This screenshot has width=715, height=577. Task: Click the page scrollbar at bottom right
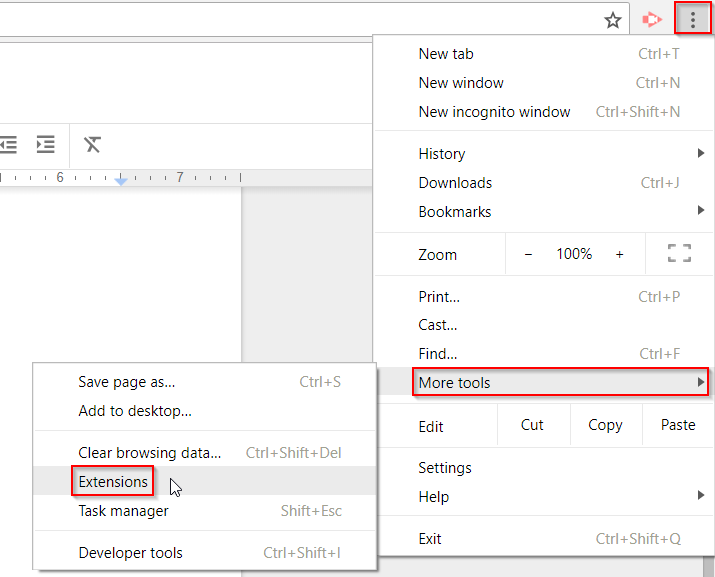(x=709, y=567)
